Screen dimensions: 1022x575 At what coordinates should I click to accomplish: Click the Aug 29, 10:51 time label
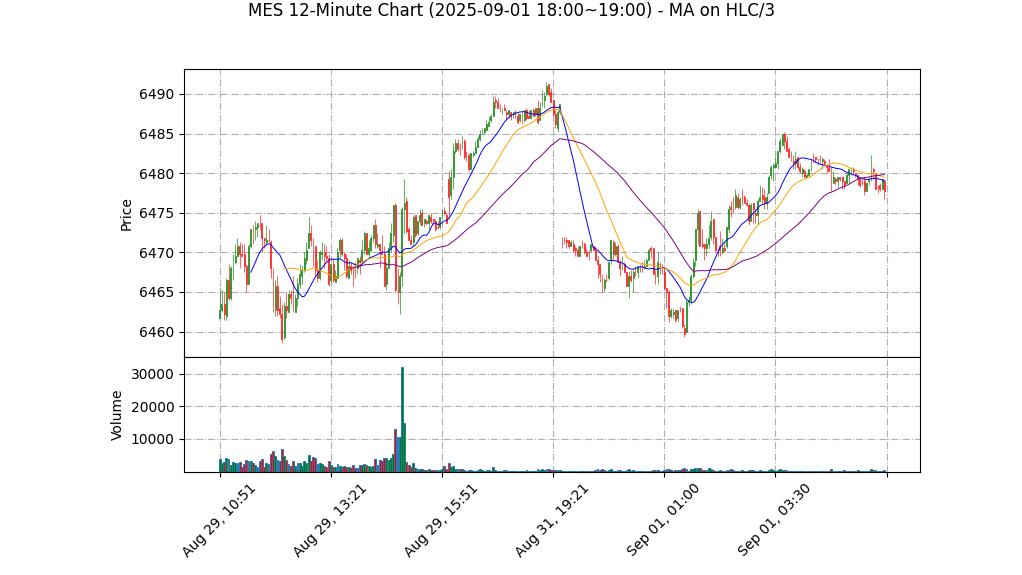click(x=218, y=520)
